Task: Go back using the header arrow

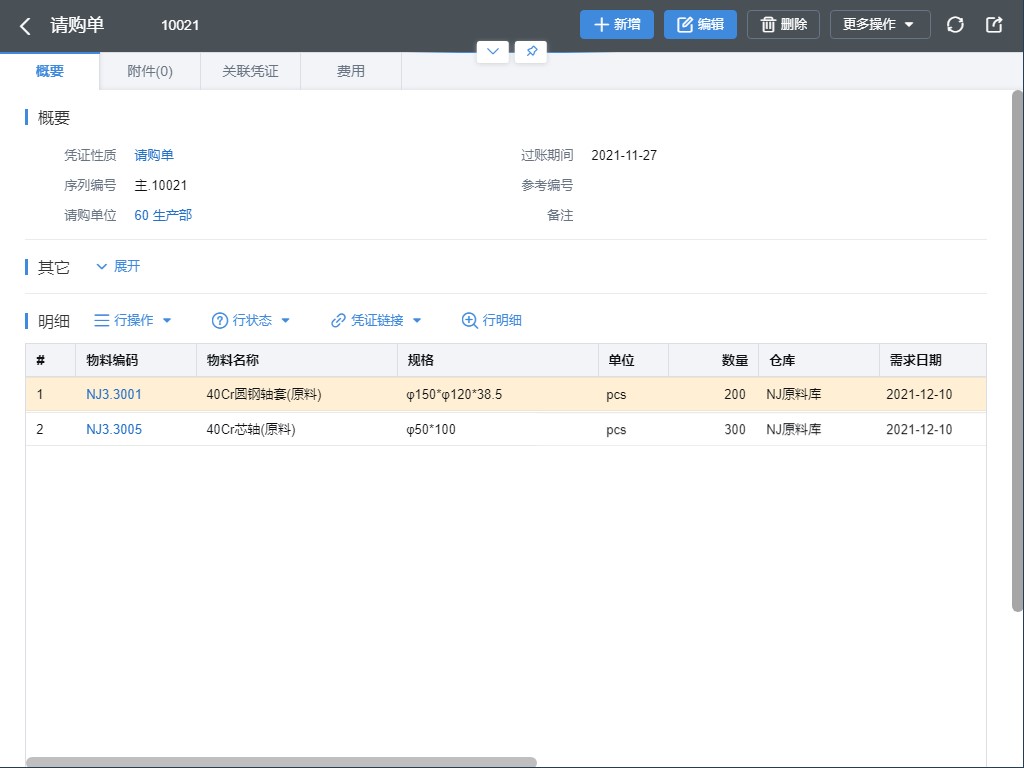Action: point(25,25)
